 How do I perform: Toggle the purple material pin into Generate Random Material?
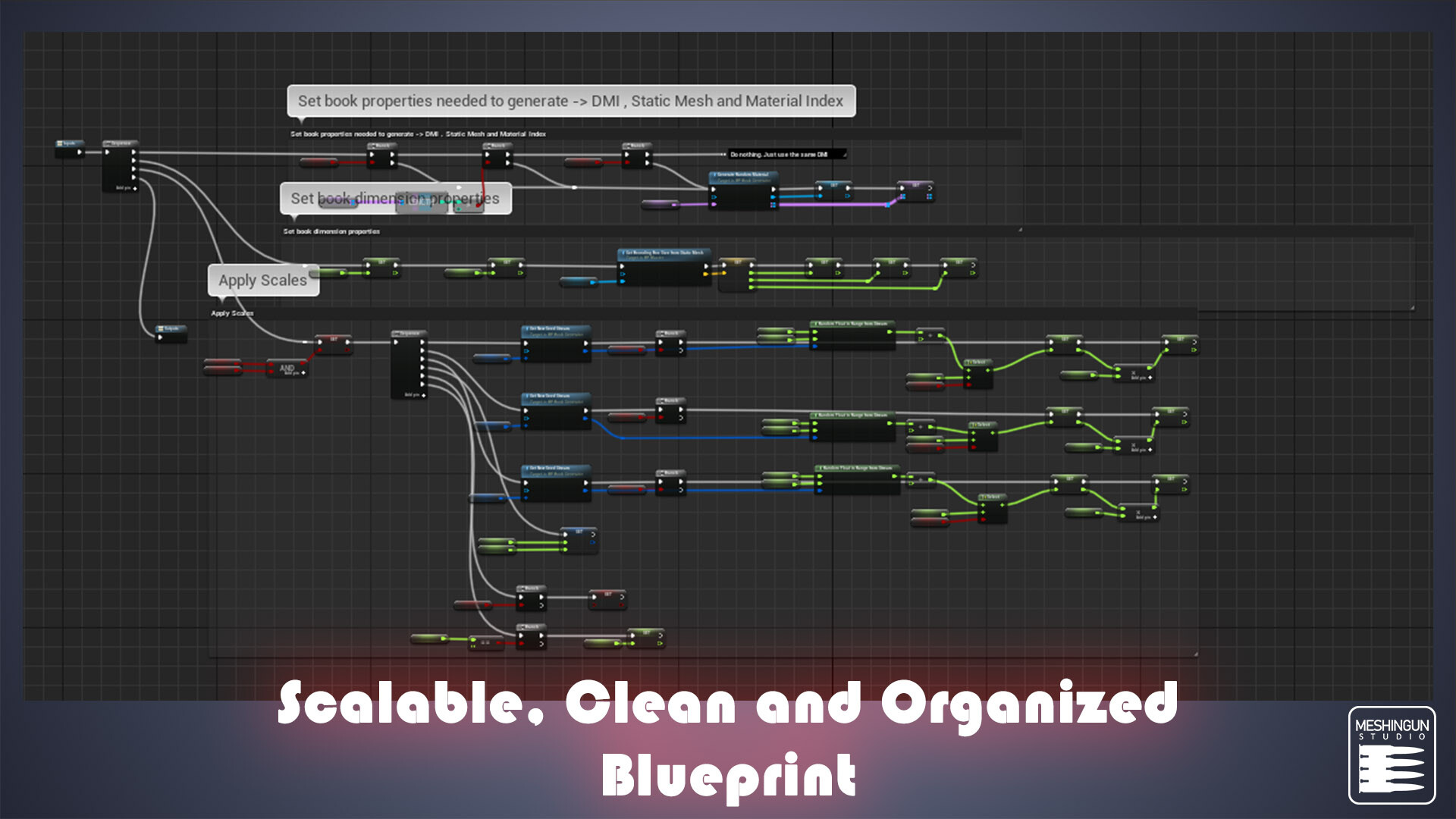[714, 204]
